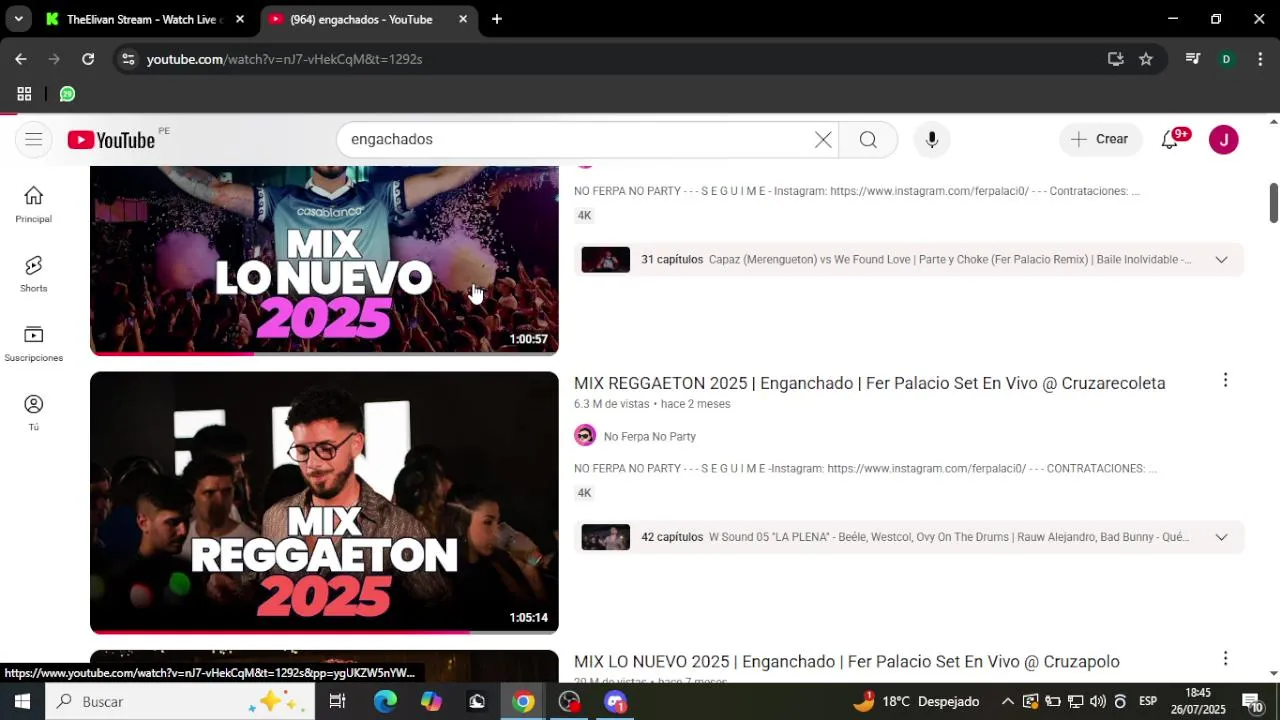Open the notifications bell
Viewport: 1280px width, 720px height.
[x=1169, y=140]
